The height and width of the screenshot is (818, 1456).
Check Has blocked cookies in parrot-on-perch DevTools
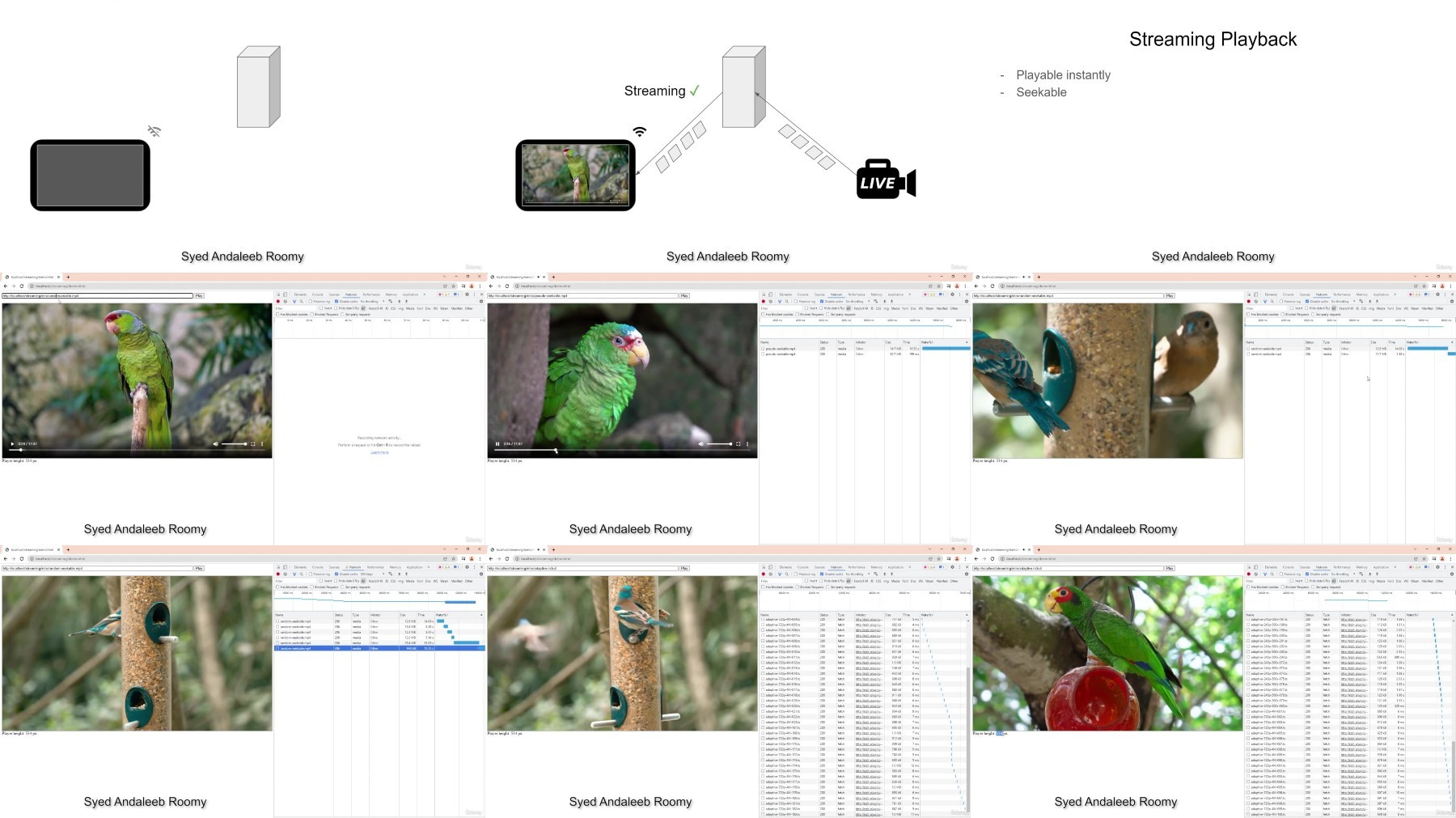(x=277, y=315)
